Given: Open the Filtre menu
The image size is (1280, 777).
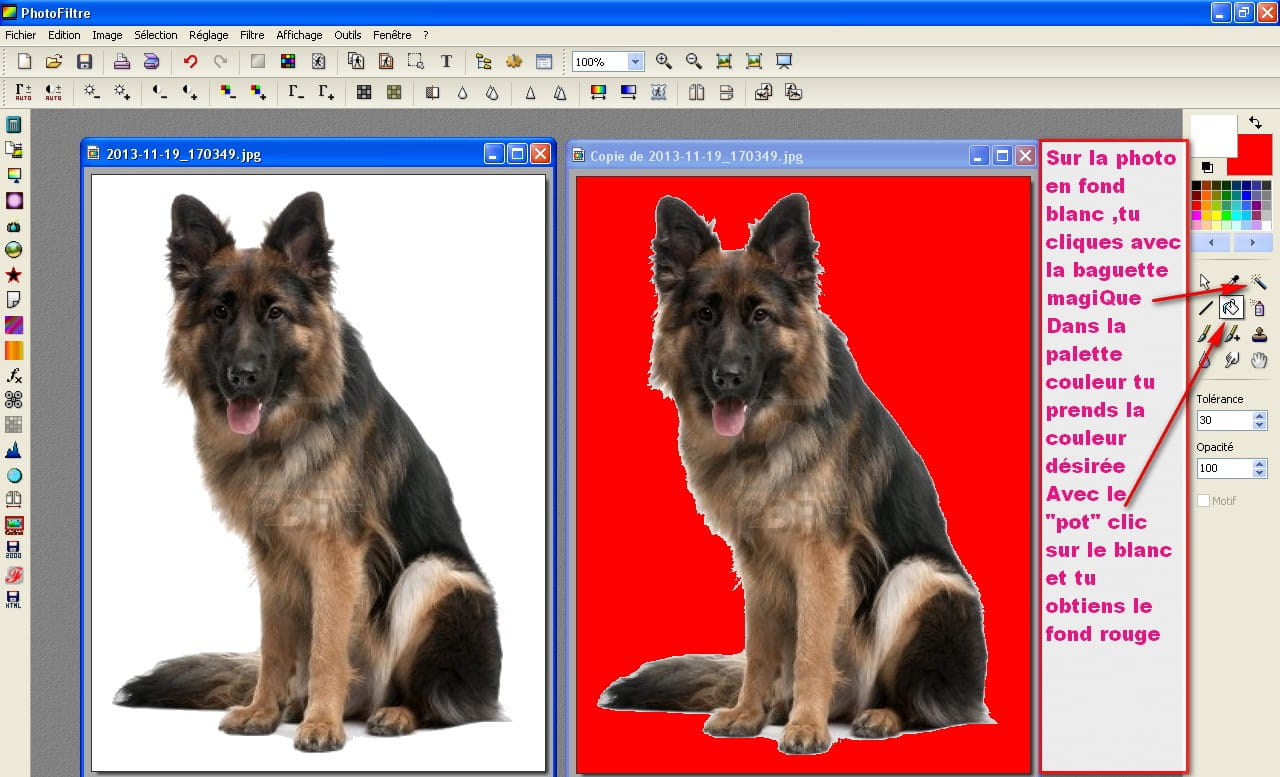Looking at the screenshot, I should [252, 35].
